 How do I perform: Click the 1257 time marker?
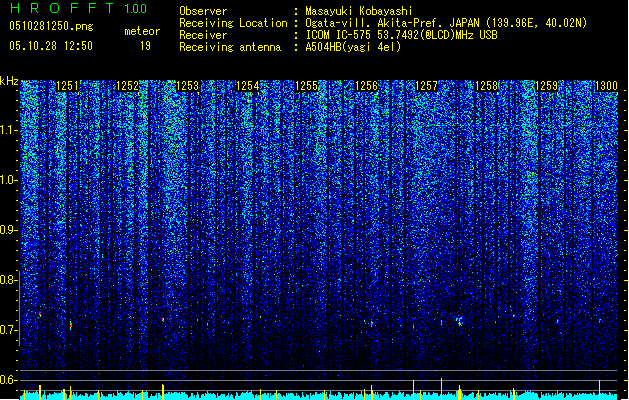click(x=426, y=86)
